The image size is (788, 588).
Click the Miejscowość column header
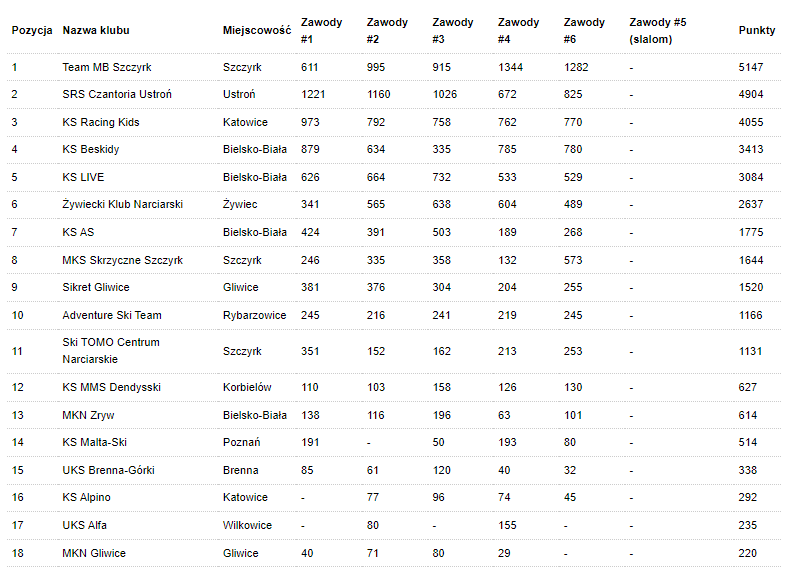pyautogui.click(x=256, y=31)
